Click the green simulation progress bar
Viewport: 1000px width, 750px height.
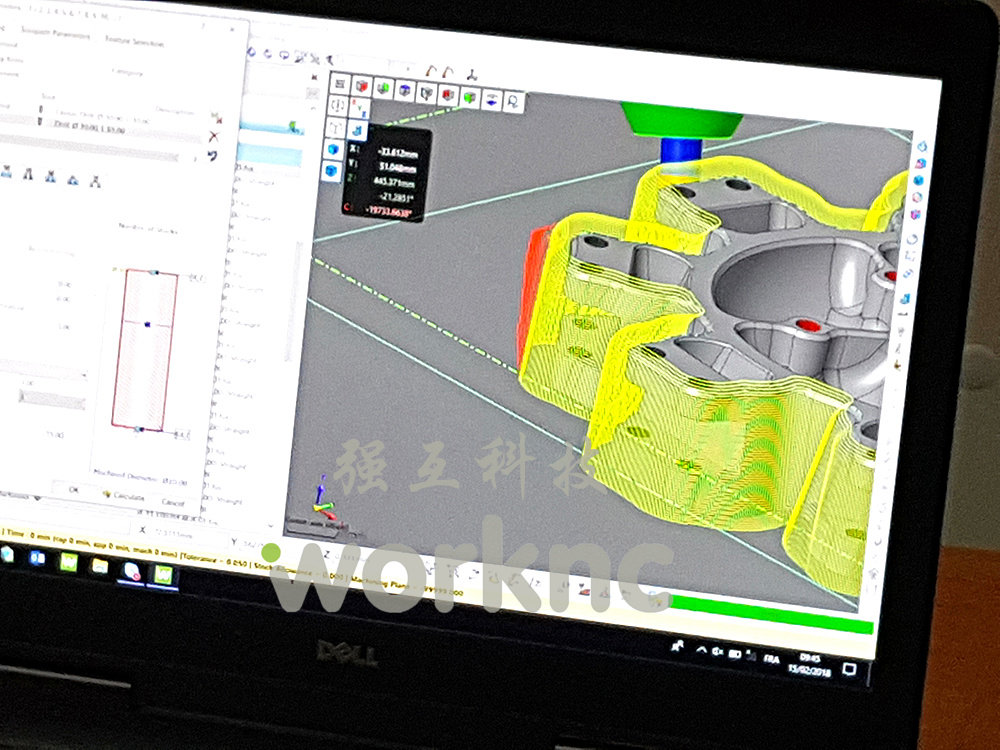coord(770,615)
